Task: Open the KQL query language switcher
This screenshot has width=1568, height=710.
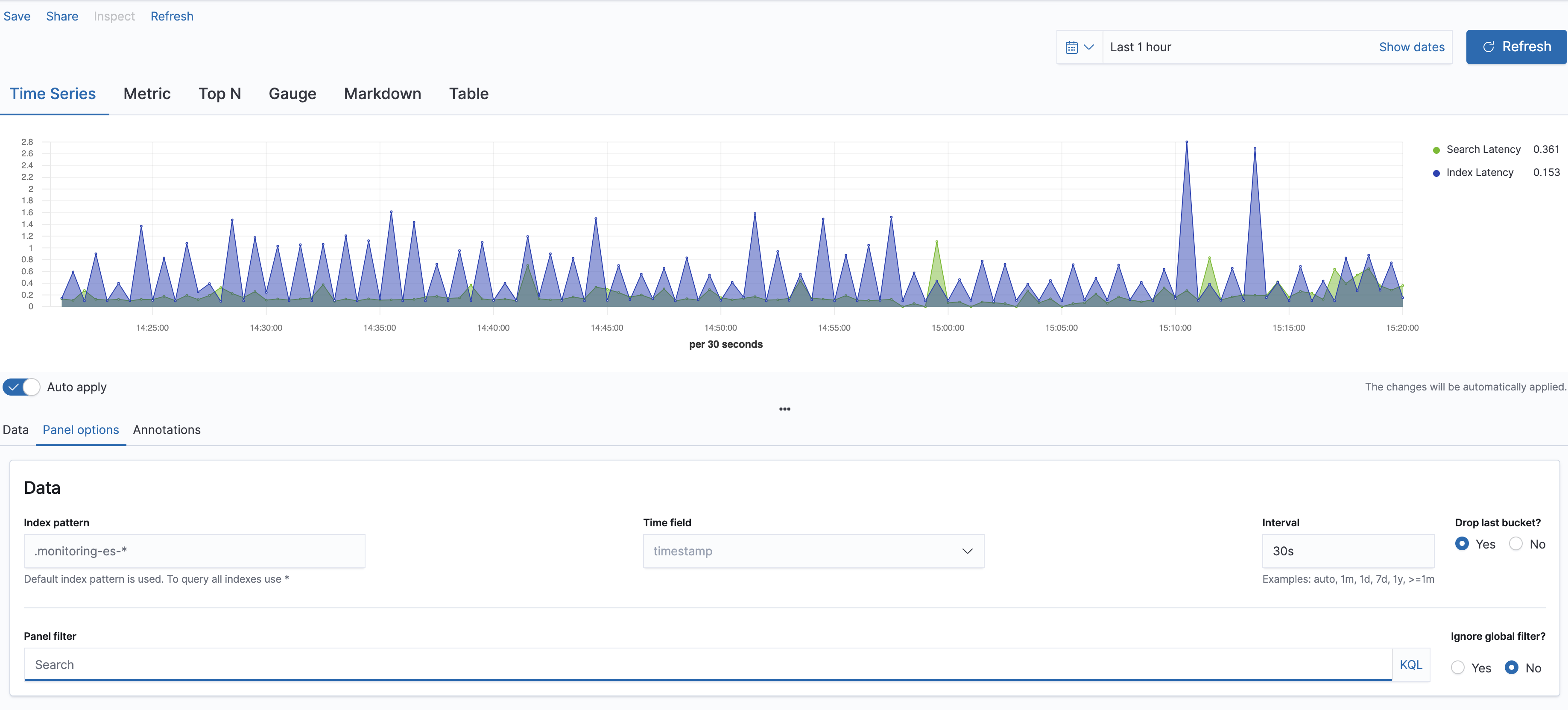Action: (1410, 664)
